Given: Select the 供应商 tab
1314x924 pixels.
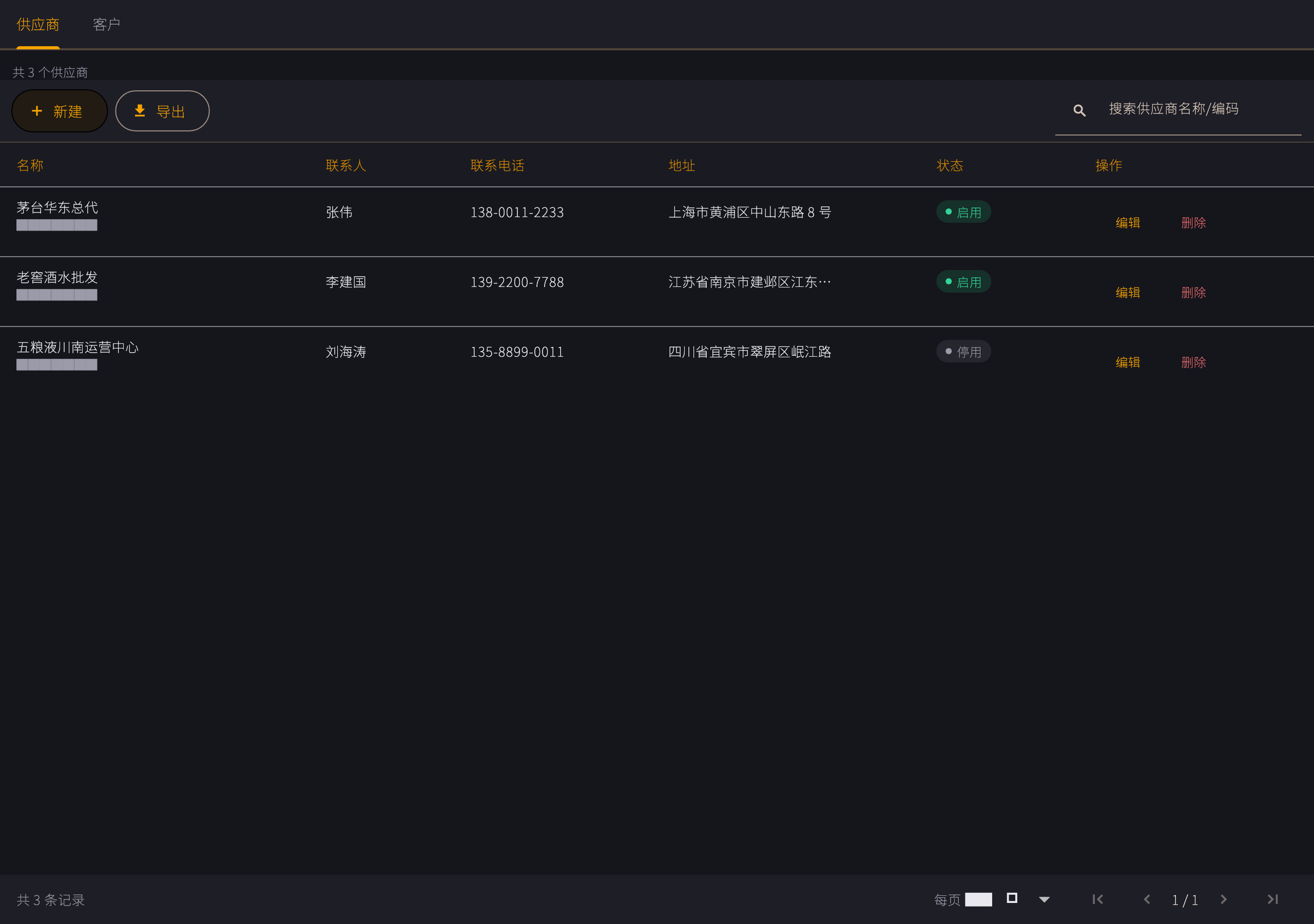Looking at the screenshot, I should tap(38, 25).
